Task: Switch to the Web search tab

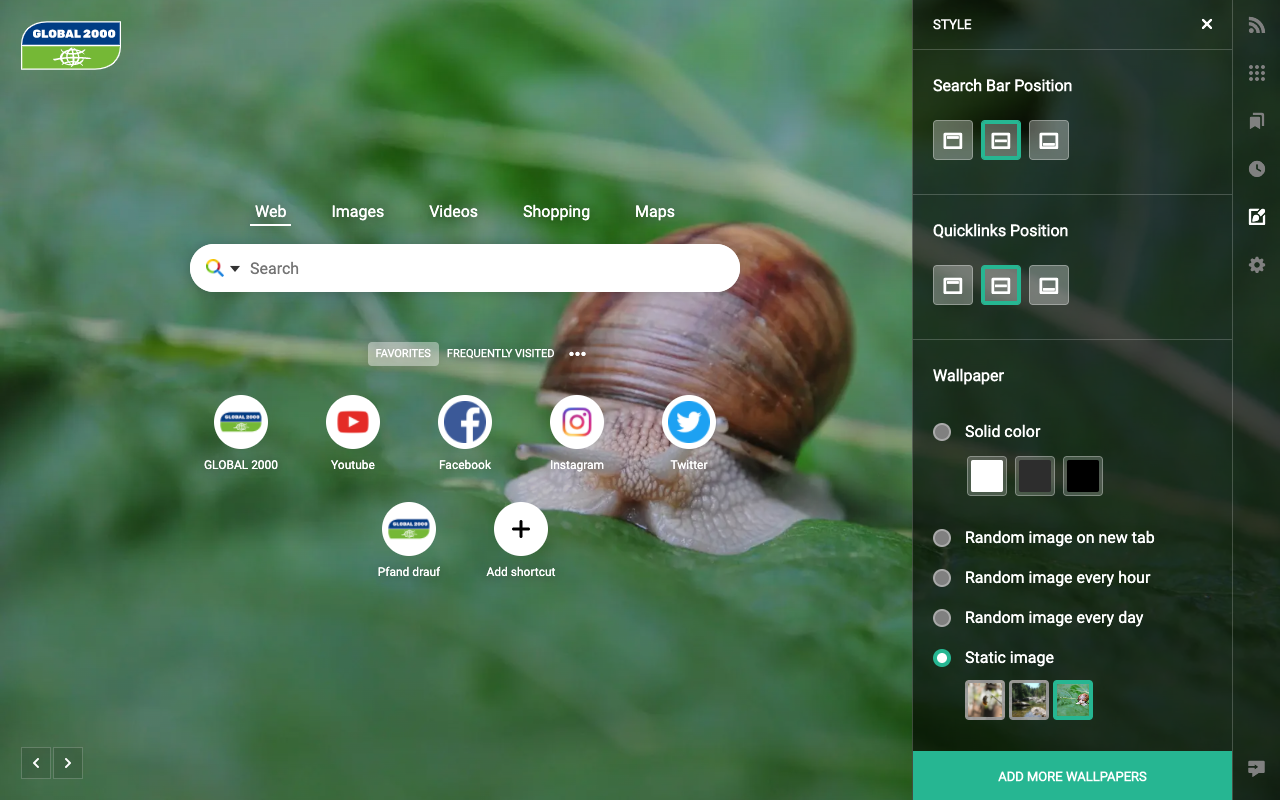Action: pyautogui.click(x=270, y=212)
